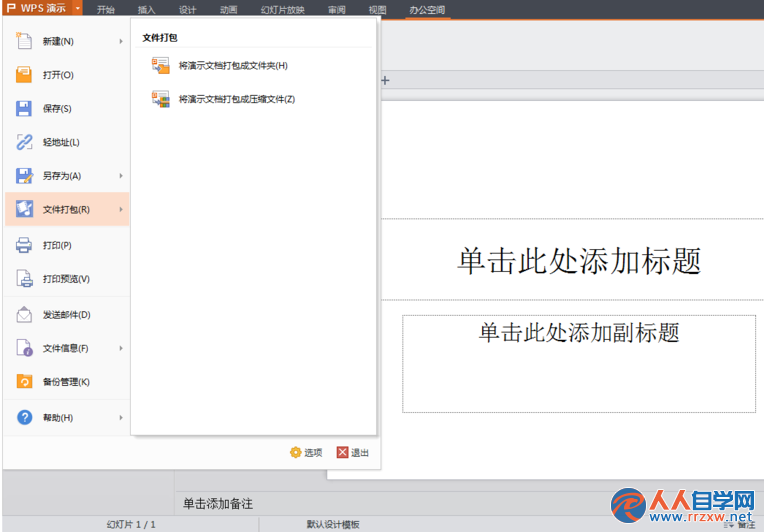Open the 视图 tab
Viewport: 764px width, 532px height.
coord(377,10)
